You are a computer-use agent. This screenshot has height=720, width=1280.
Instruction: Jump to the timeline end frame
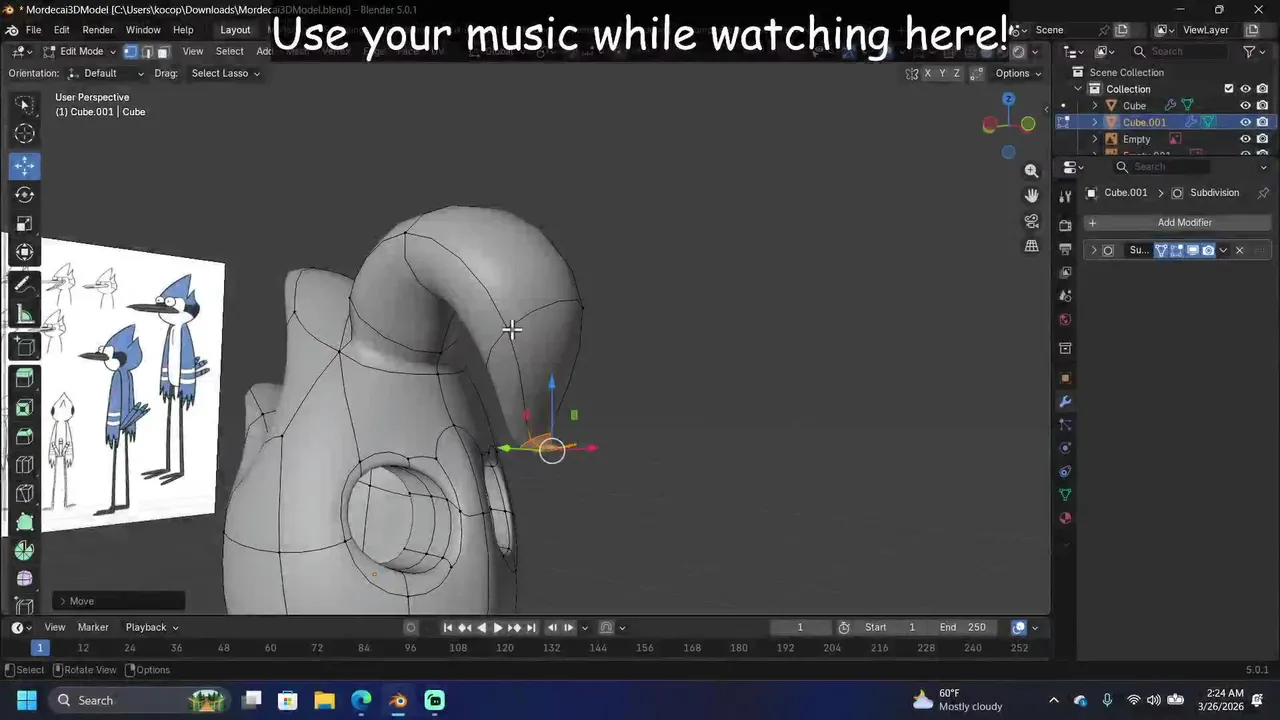pos(531,628)
